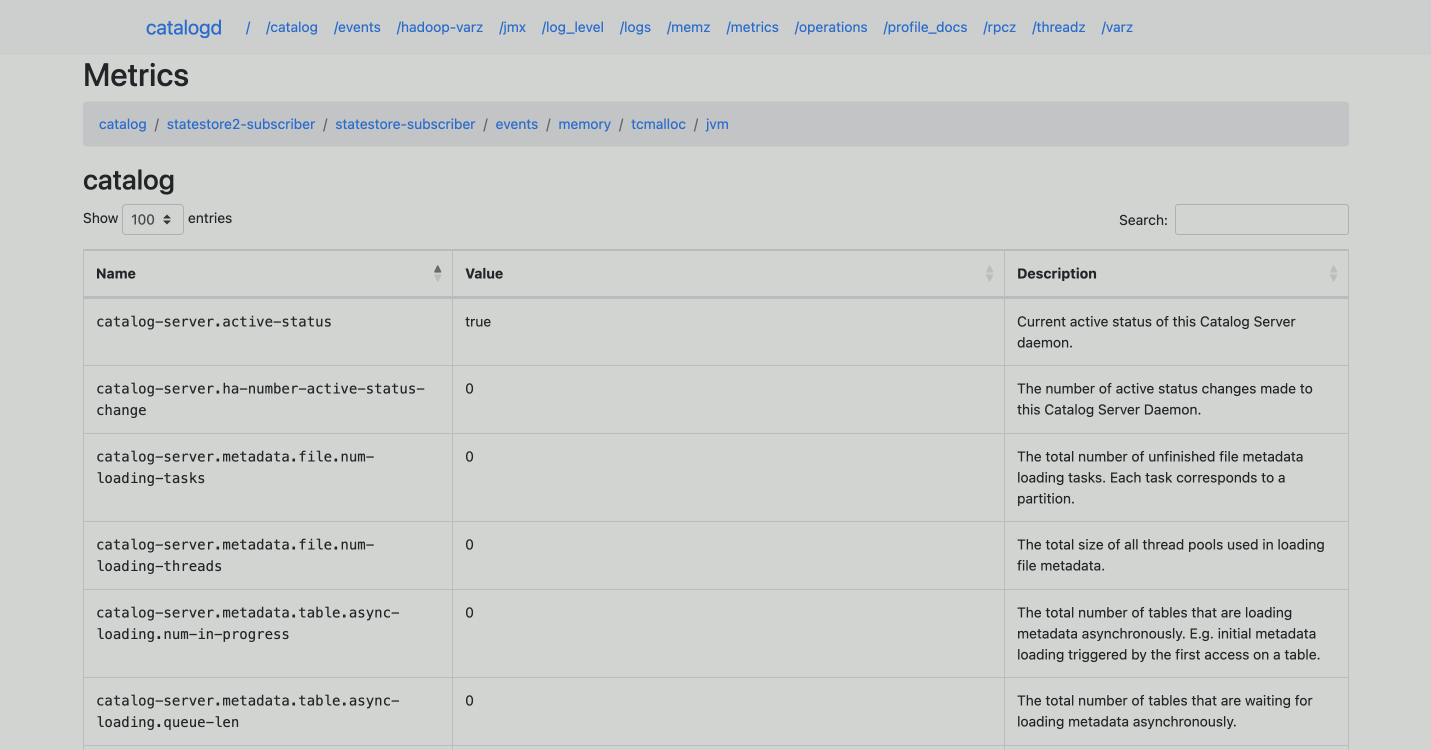Select value 0 in async-loading.queue-len row
Viewport: 1431px width, 750px height.
469,701
